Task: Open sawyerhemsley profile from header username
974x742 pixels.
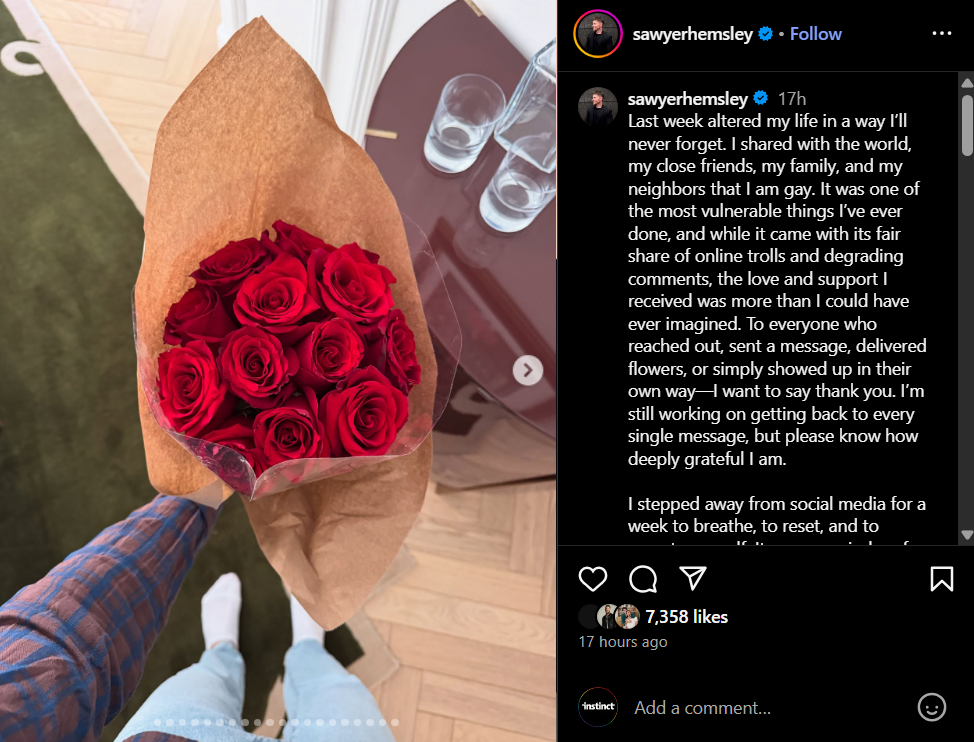Action: (x=692, y=34)
